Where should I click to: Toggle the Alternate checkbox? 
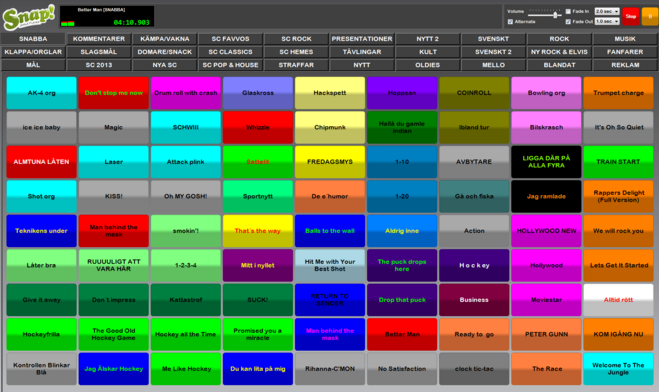[x=510, y=21]
